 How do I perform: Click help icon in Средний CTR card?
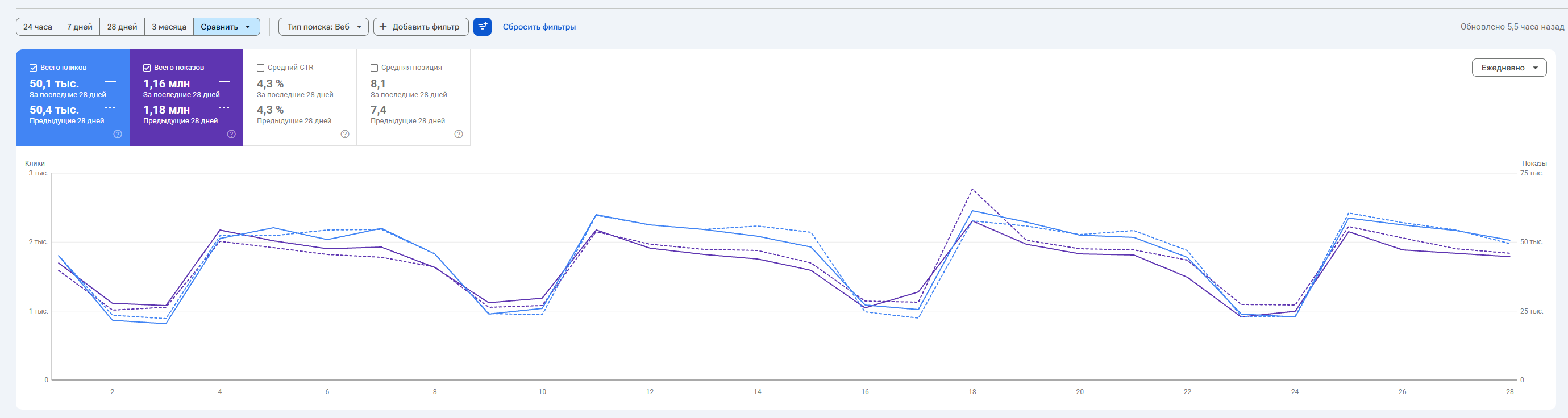pyautogui.click(x=345, y=134)
